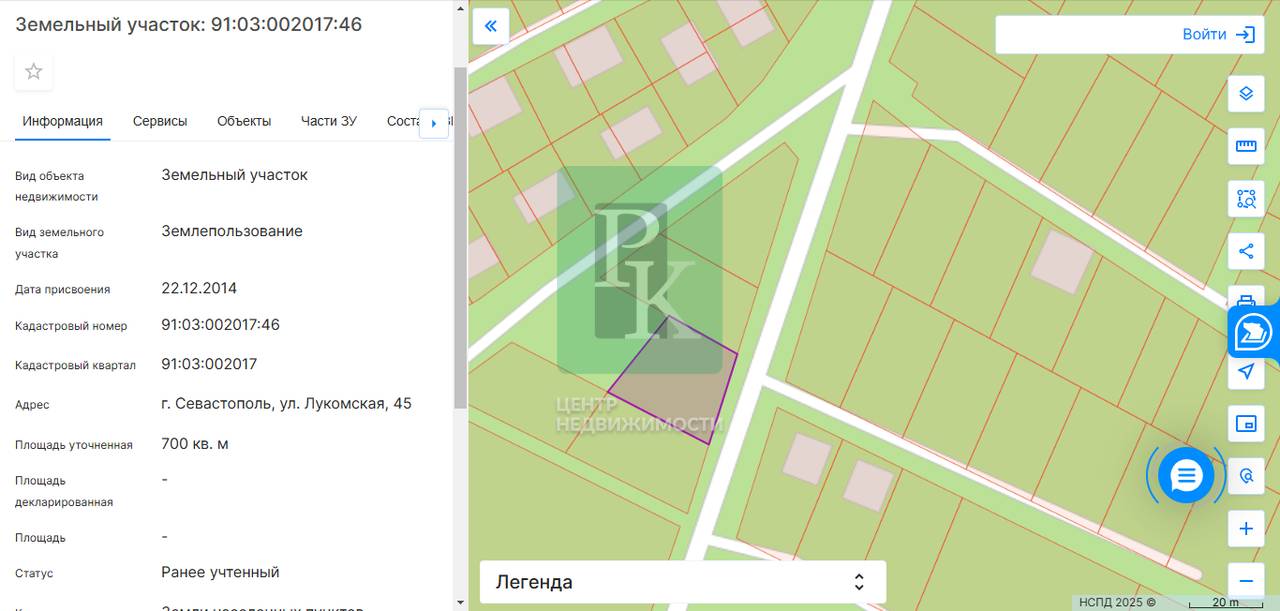This screenshot has width=1280, height=611.
Task: Select the ruler measurement tool
Action: pos(1246,146)
